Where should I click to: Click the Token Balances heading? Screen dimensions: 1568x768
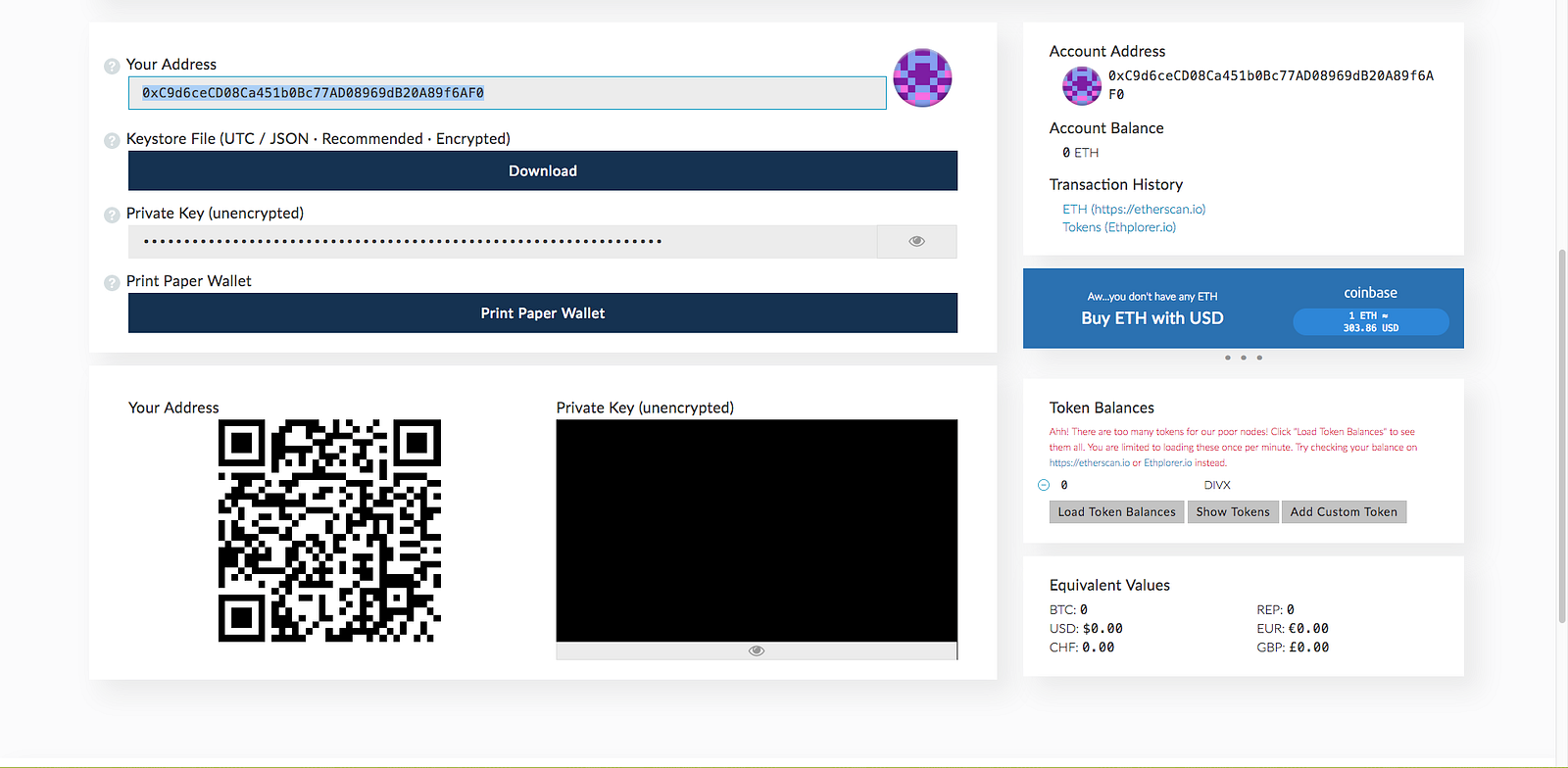pyautogui.click(x=1102, y=408)
